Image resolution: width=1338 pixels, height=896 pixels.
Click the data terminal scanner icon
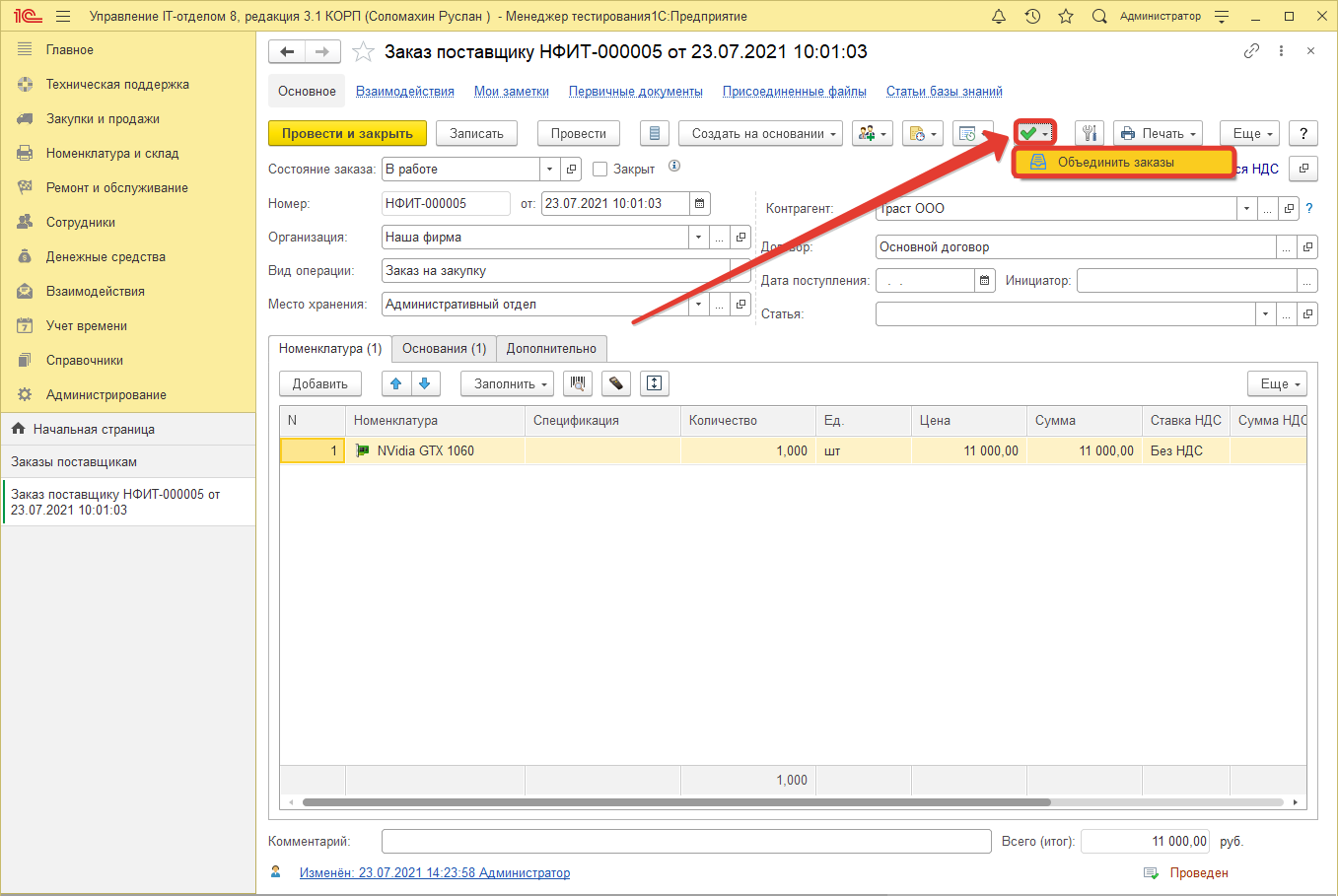[x=616, y=383]
